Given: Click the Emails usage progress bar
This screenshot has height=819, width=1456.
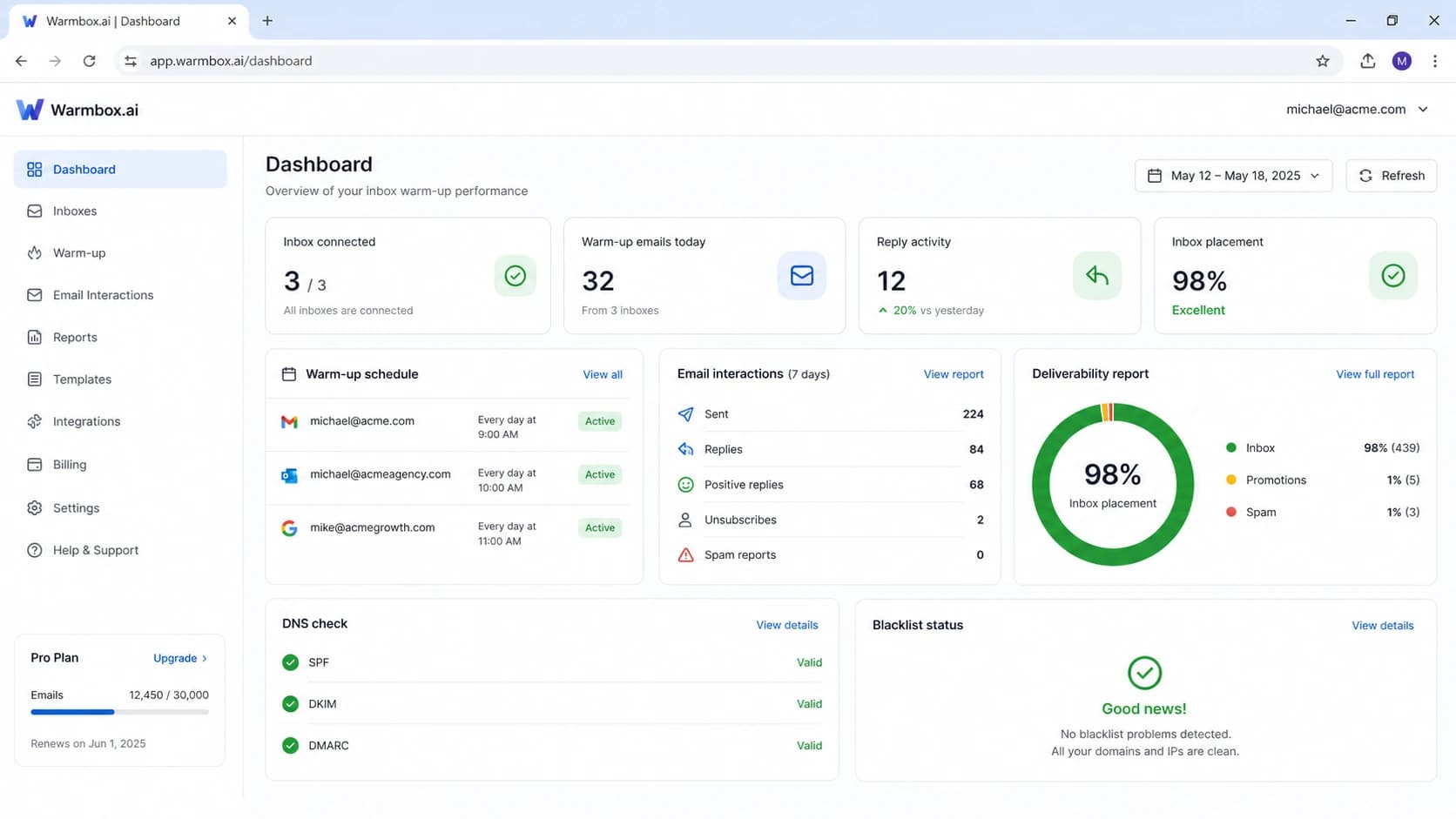Looking at the screenshot, I should coord(120,712).
